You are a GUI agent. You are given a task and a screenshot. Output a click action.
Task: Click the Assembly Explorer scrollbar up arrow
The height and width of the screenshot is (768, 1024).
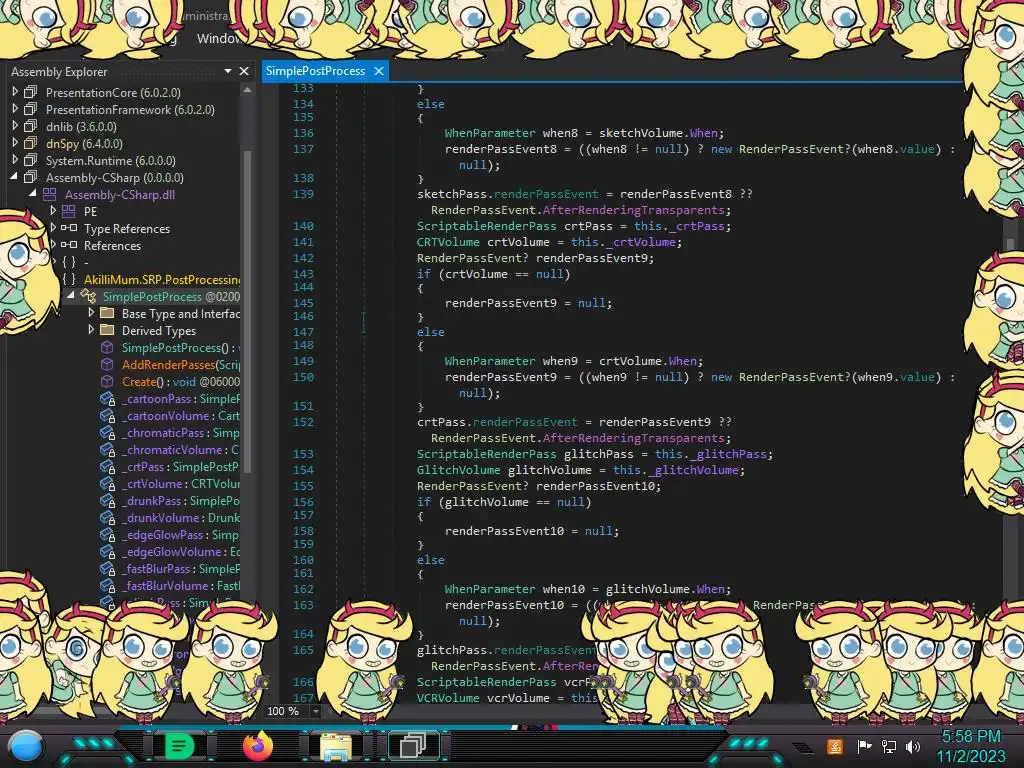point(248,90)
